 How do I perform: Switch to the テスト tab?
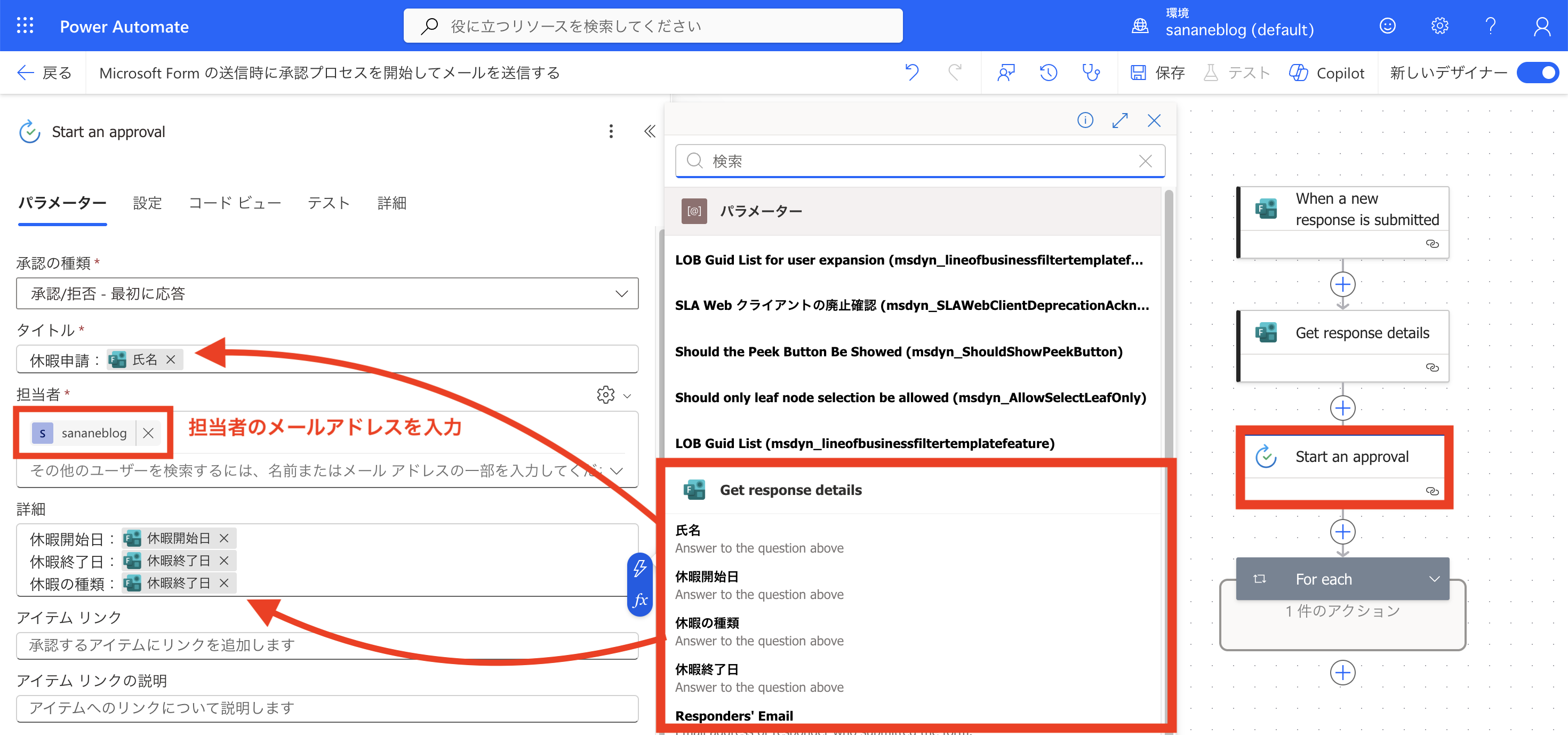coord(329,203)
